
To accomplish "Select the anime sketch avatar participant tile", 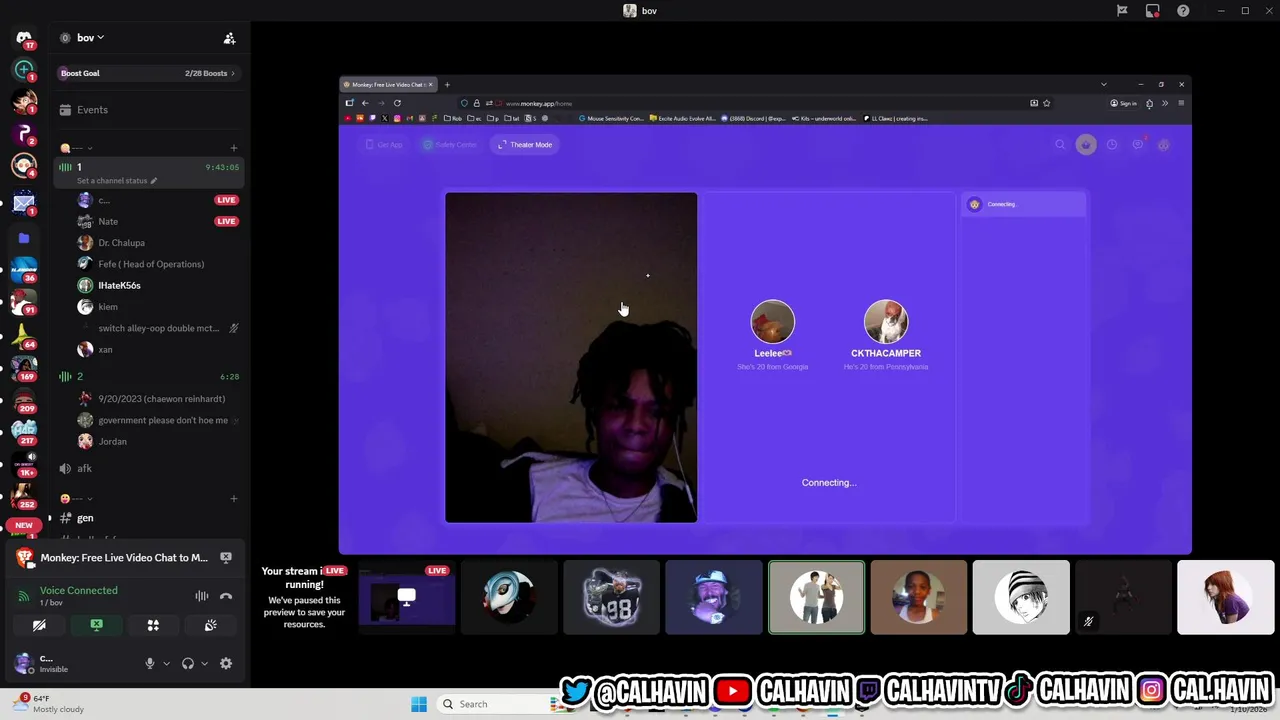I will pos(1021,598).
